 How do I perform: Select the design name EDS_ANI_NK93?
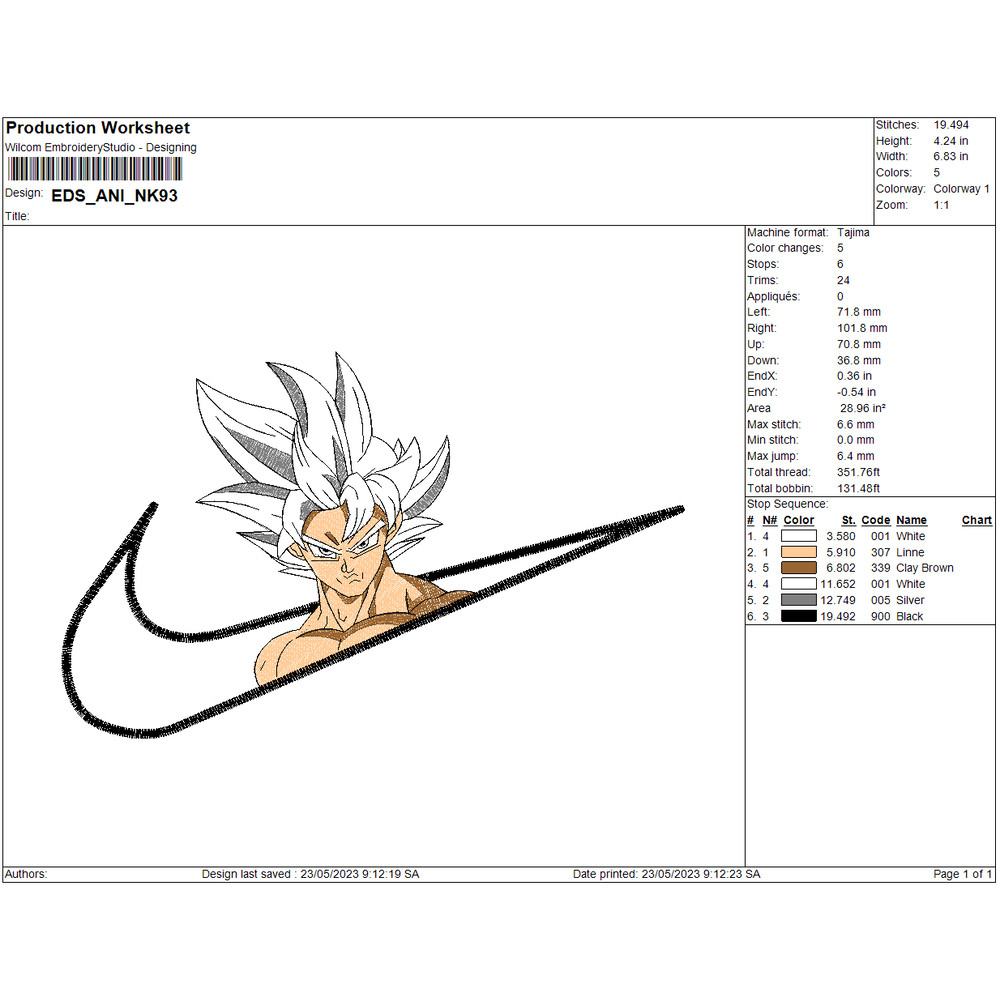(115, 196)
